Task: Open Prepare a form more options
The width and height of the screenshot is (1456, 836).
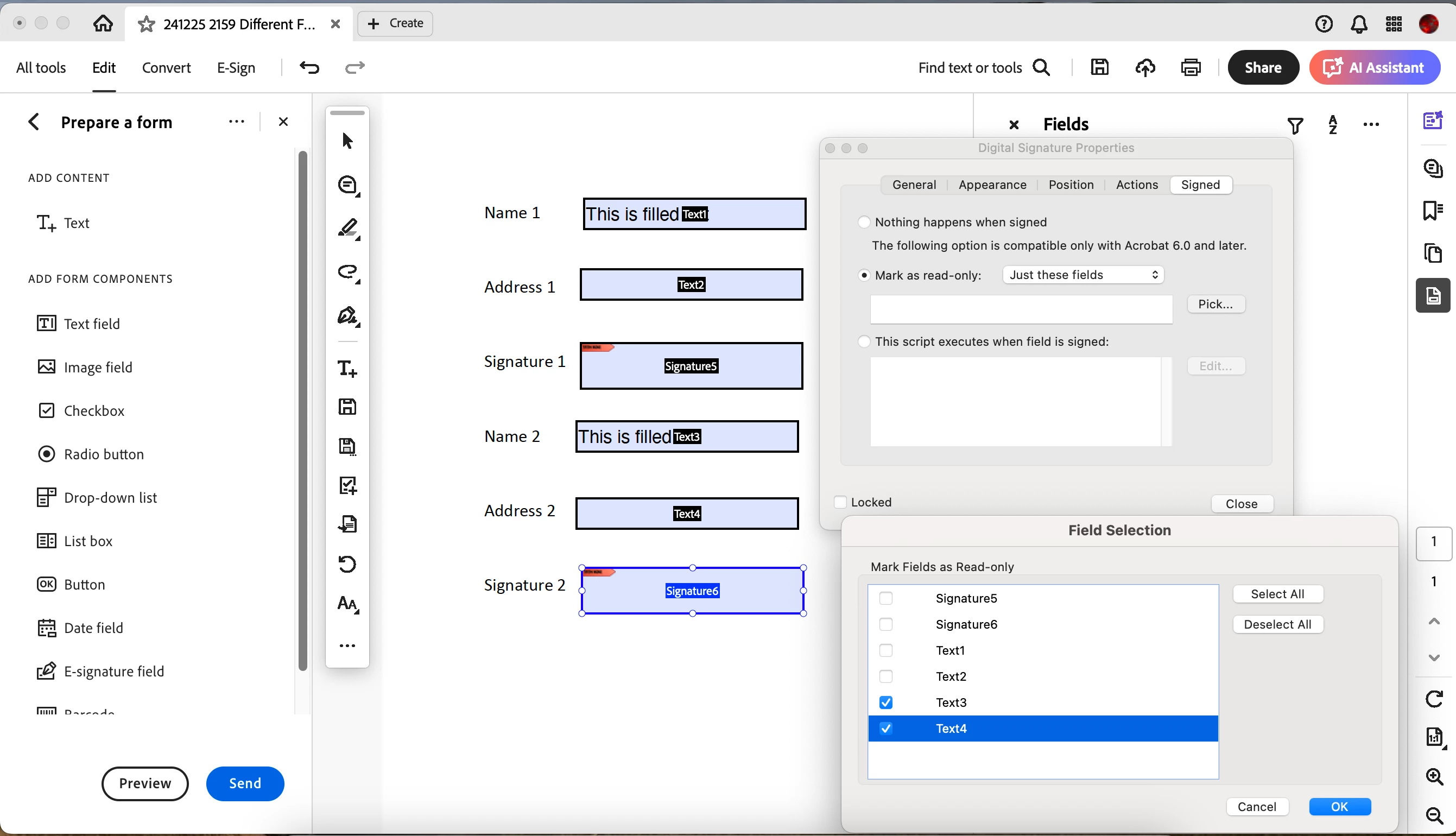Action: tap(237, 122)
